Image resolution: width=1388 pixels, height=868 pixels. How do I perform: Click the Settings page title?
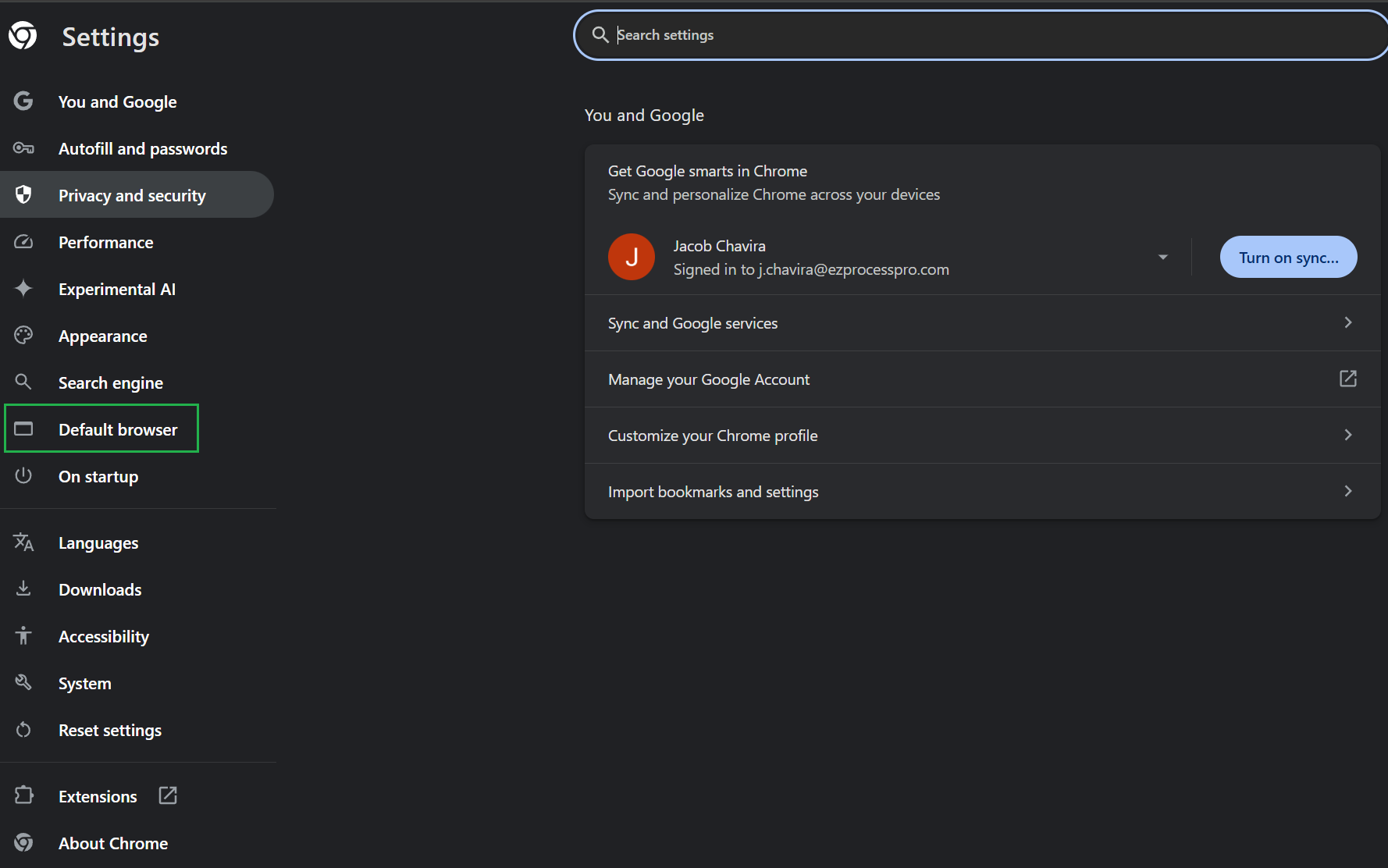pos(110,37)
